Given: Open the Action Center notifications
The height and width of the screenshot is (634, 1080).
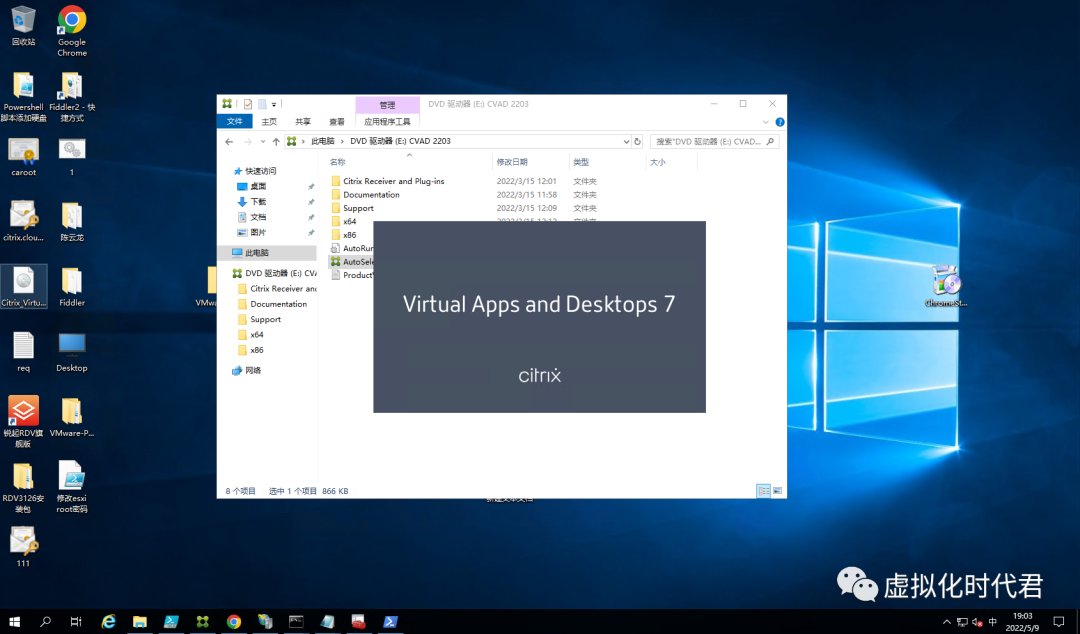Looking at the screenshot, I should point(1059,622).
